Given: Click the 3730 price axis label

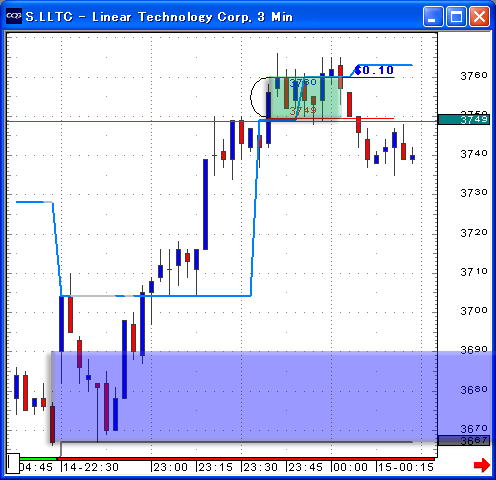Looking at the screenshot, I should (474, 193).
